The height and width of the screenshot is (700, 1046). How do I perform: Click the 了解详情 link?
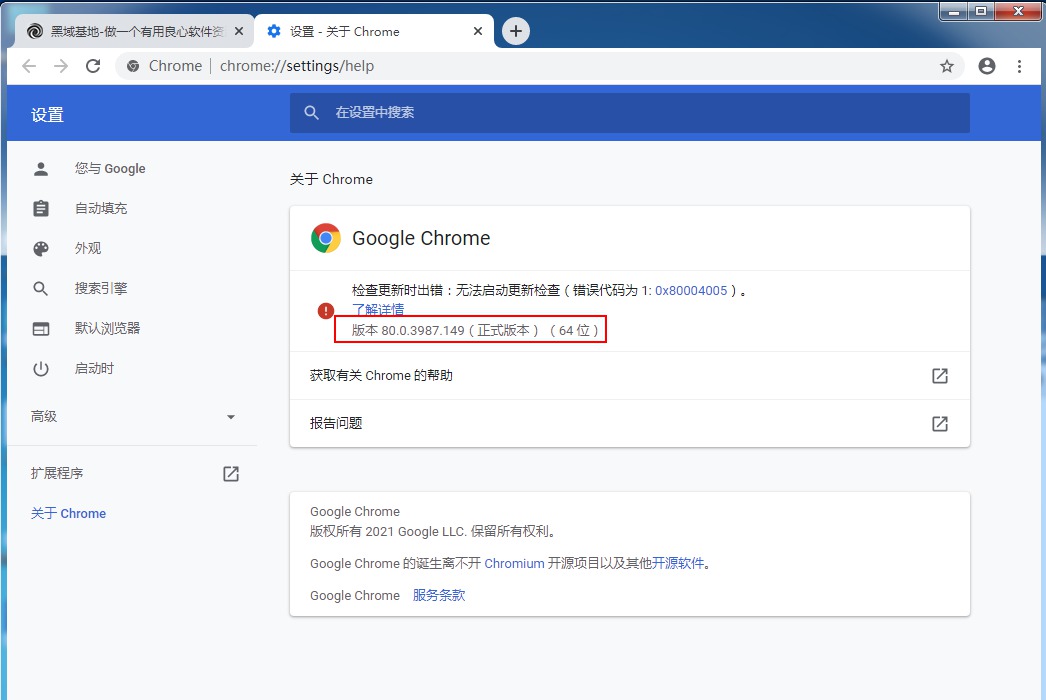tap(378, 310)
